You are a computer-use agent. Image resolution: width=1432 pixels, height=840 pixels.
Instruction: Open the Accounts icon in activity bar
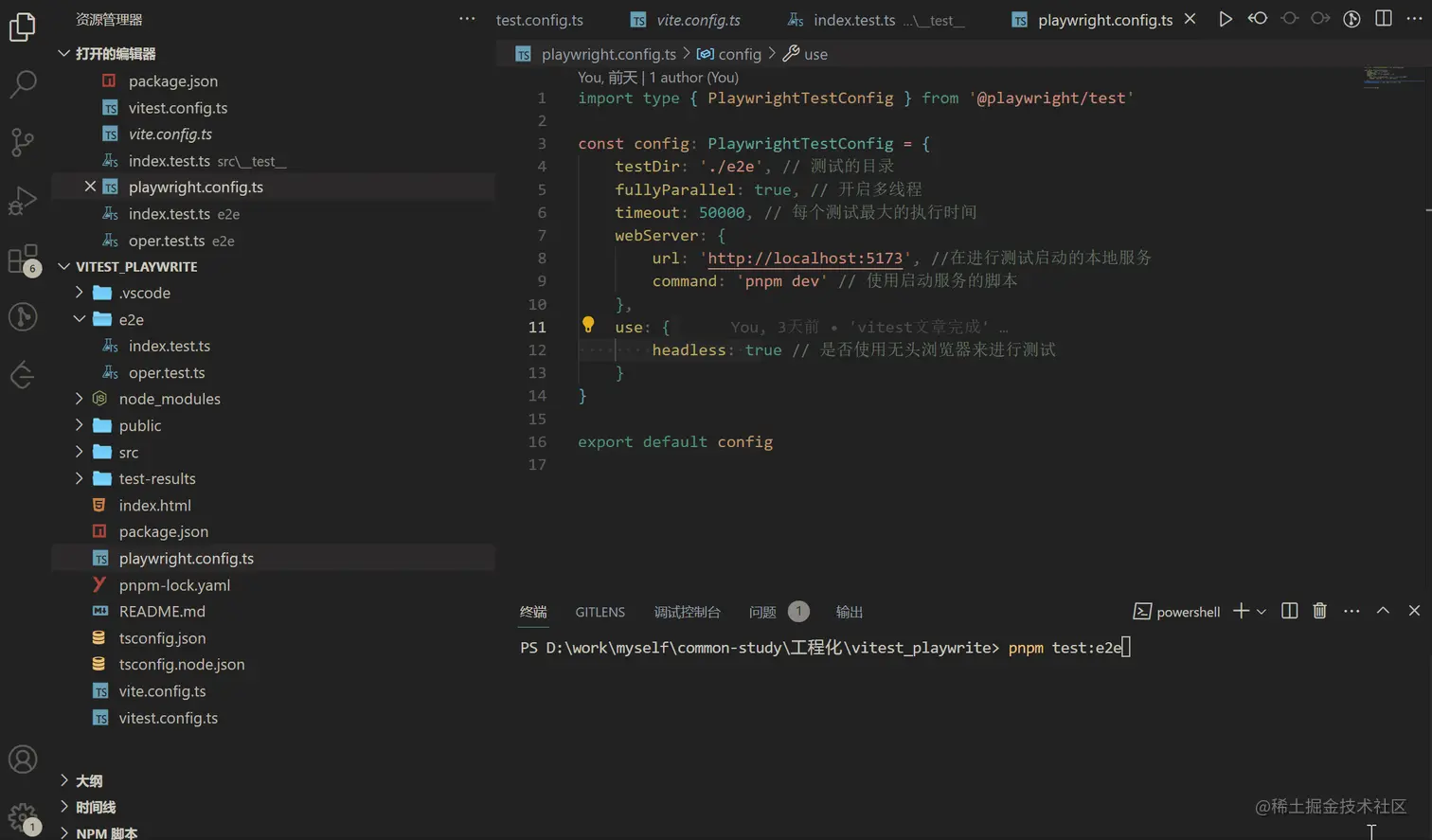tap(22, 760)
